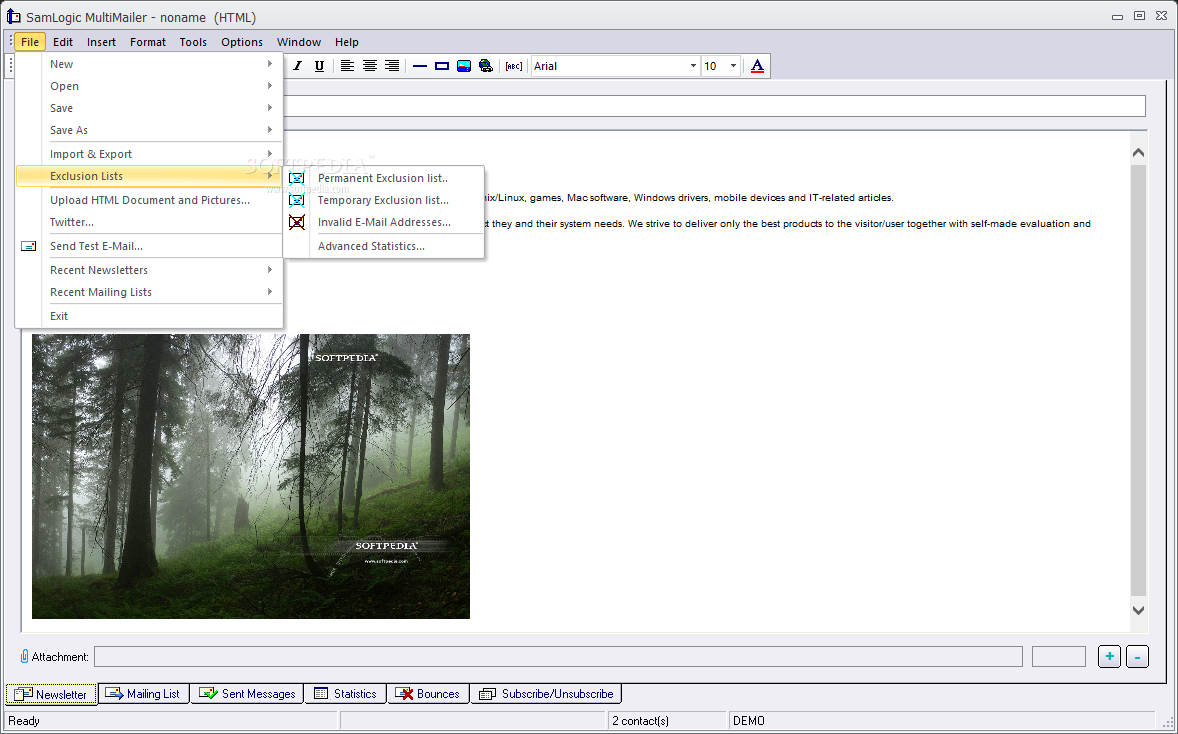Open the font color tool

[757, 66]
